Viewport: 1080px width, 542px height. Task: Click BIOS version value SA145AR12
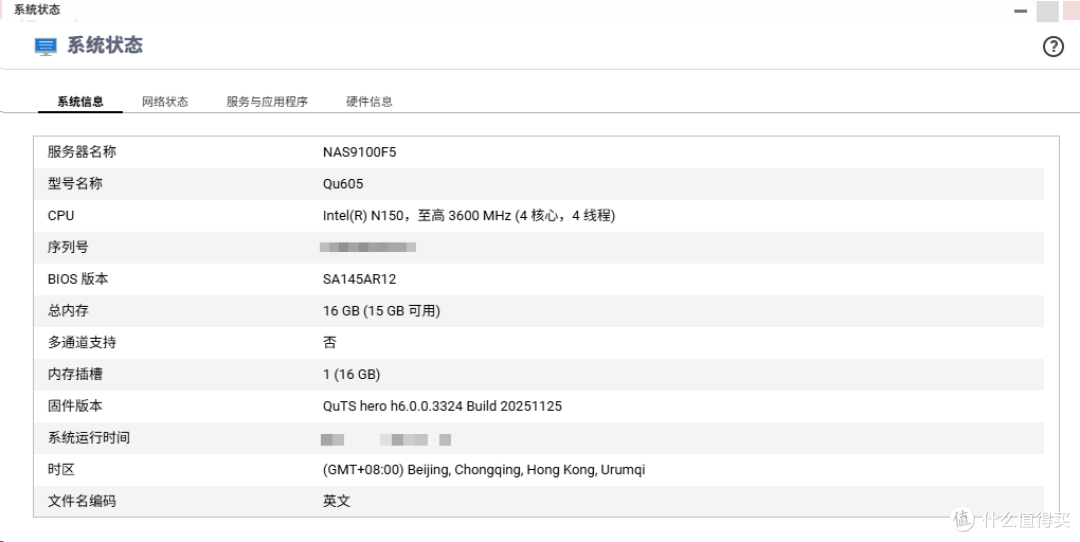(360, 279)
